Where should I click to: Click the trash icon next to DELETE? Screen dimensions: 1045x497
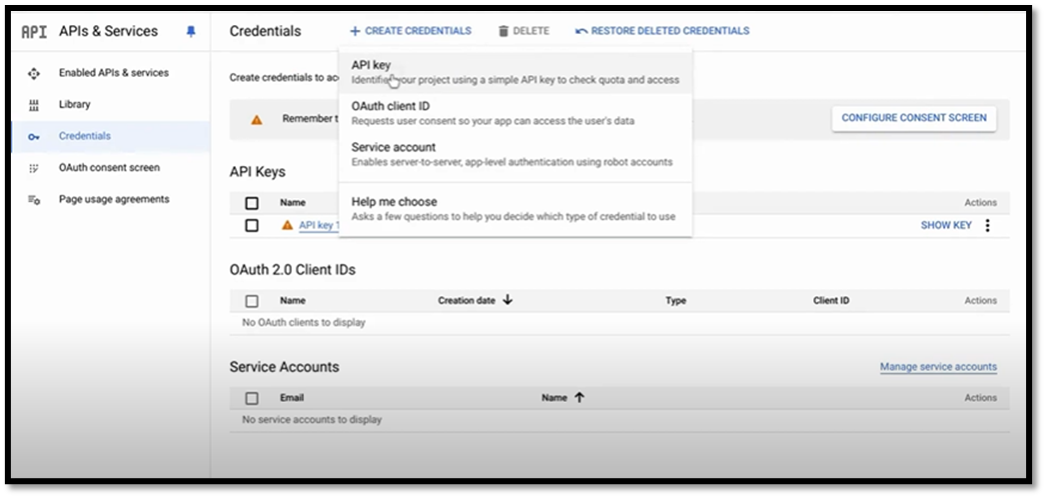(504, 31)
